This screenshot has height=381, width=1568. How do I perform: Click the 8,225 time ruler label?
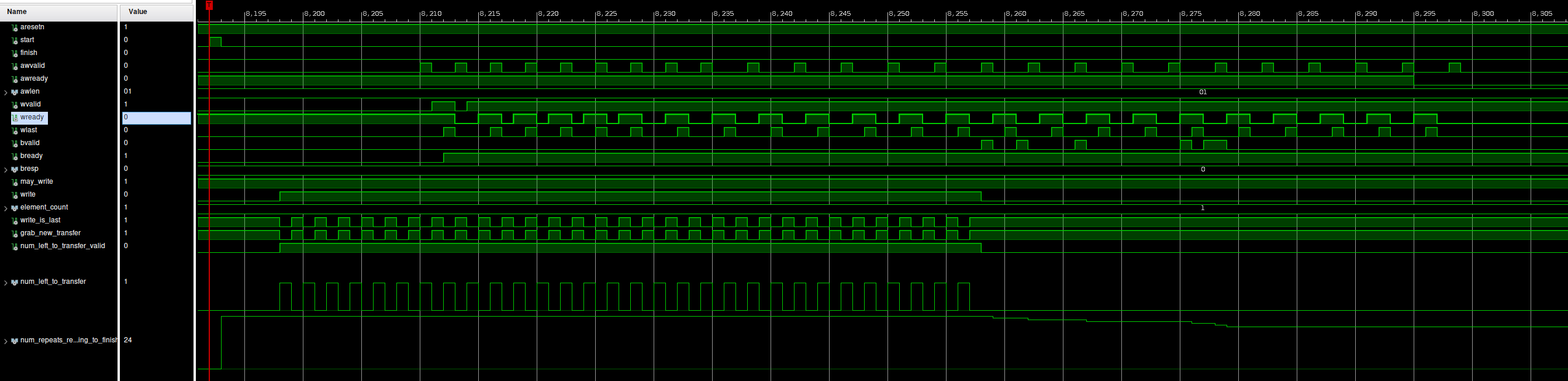(606, 13)
